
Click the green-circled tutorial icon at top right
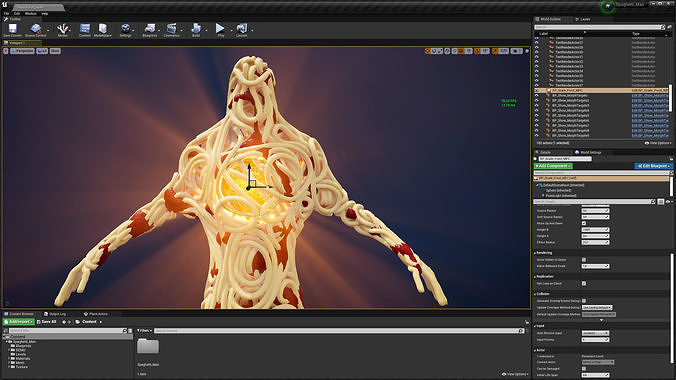pyautogui.click(x=607, y=6)
